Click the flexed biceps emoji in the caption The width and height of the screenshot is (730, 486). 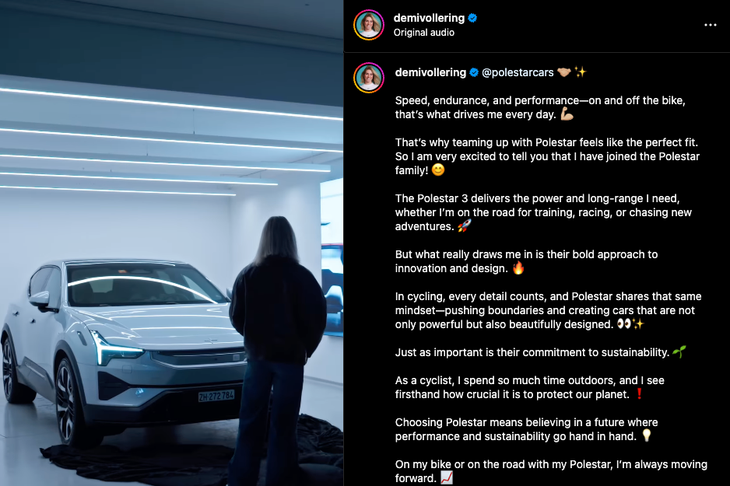(x=567, y=114)
